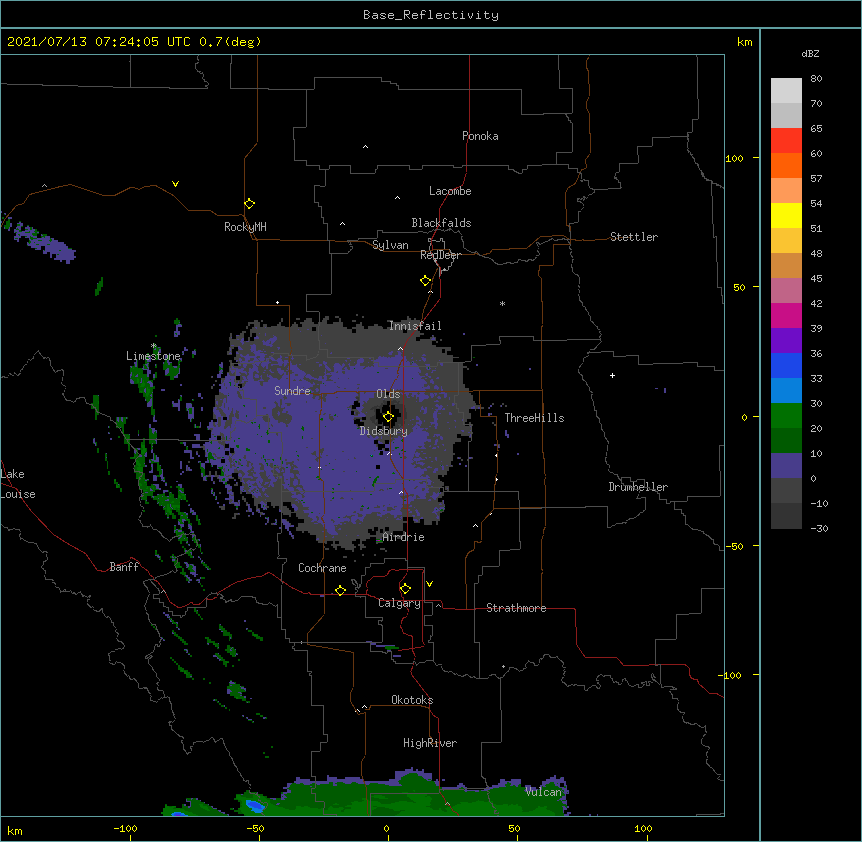Click the dBZ legend heading
Screen dimensions: 862x842
pyautogui.click(x=810, y=53)
